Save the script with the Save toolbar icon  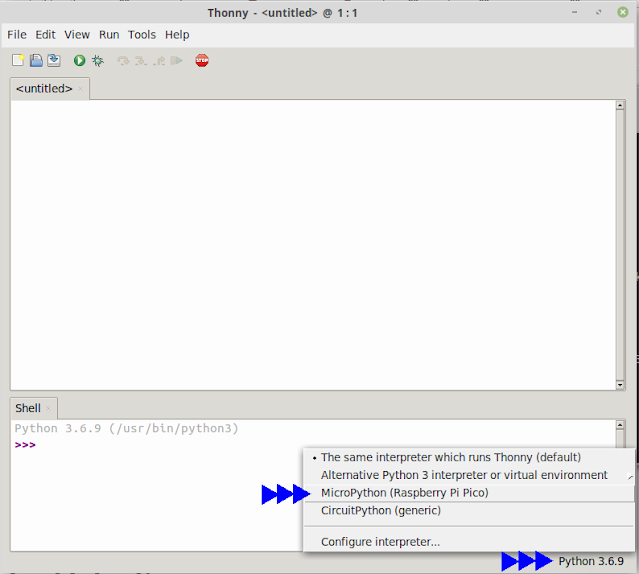click(54, 60)
